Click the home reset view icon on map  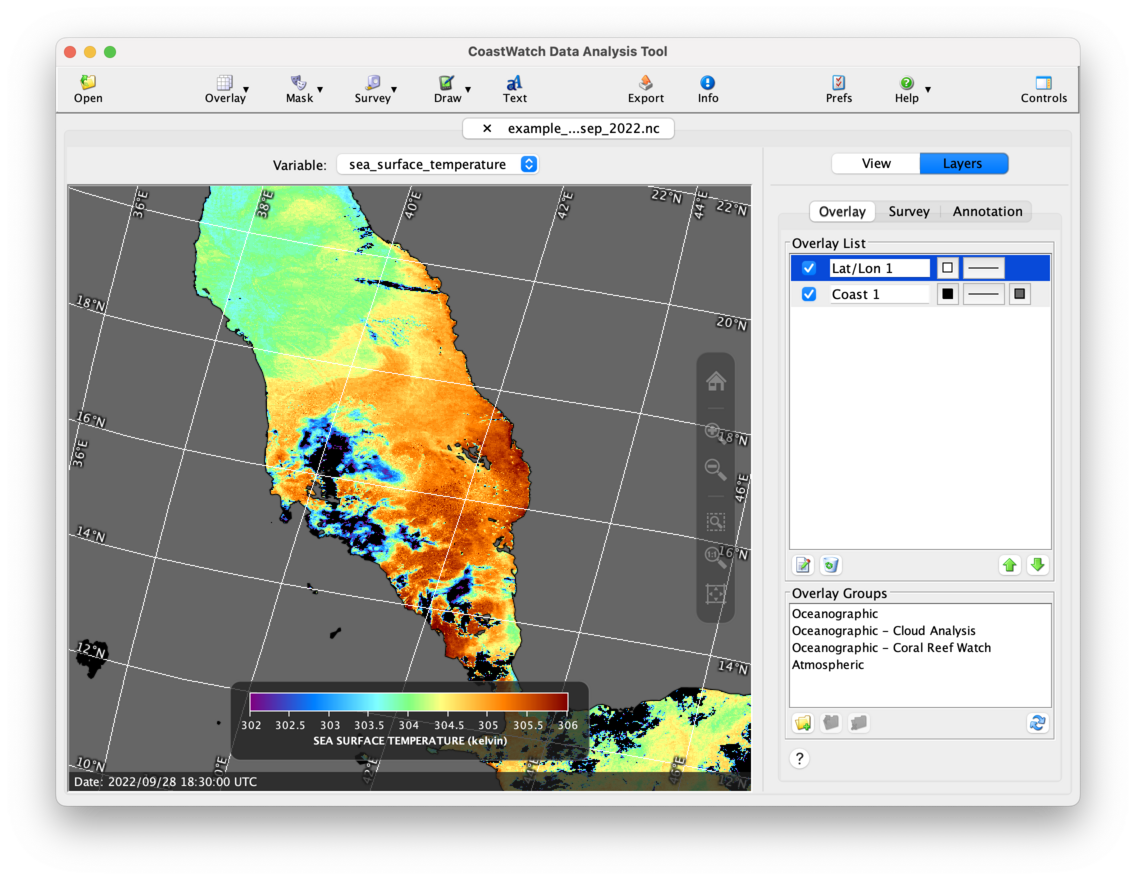click(715, 381)
